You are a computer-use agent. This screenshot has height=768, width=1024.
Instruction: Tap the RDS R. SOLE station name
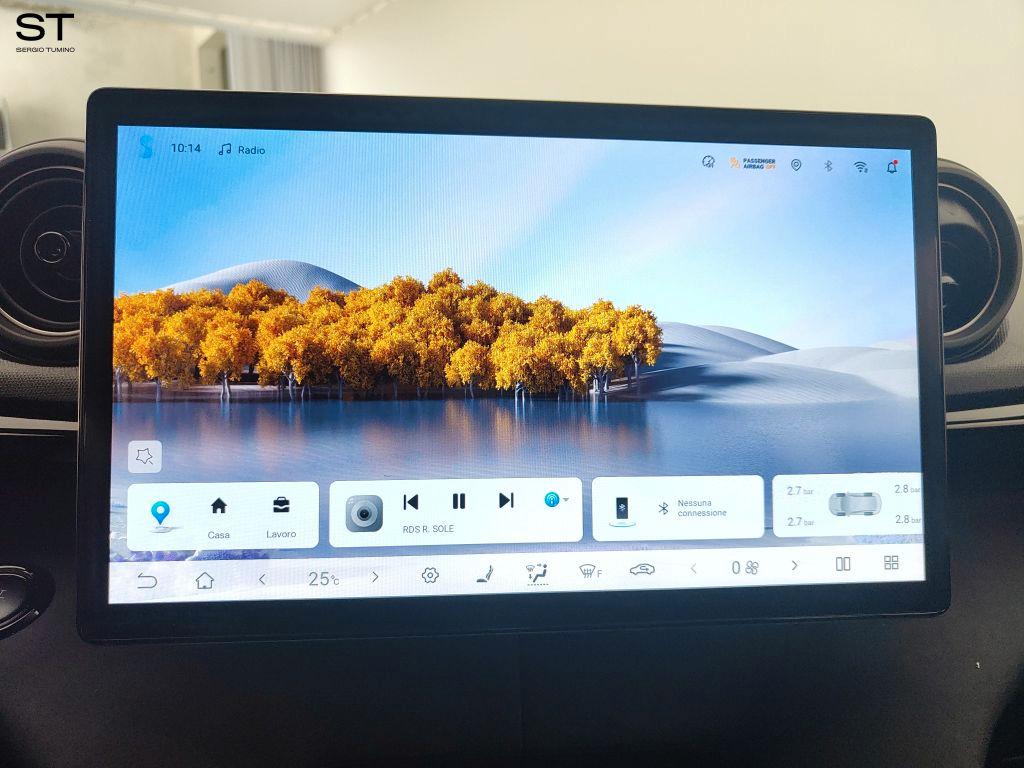[x=428, y=529]
